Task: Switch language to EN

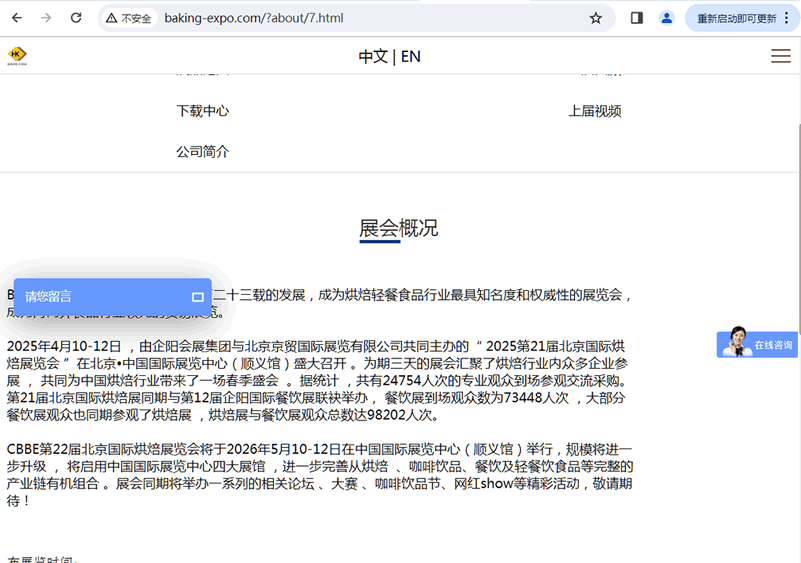Action: (x=411, y=57)
